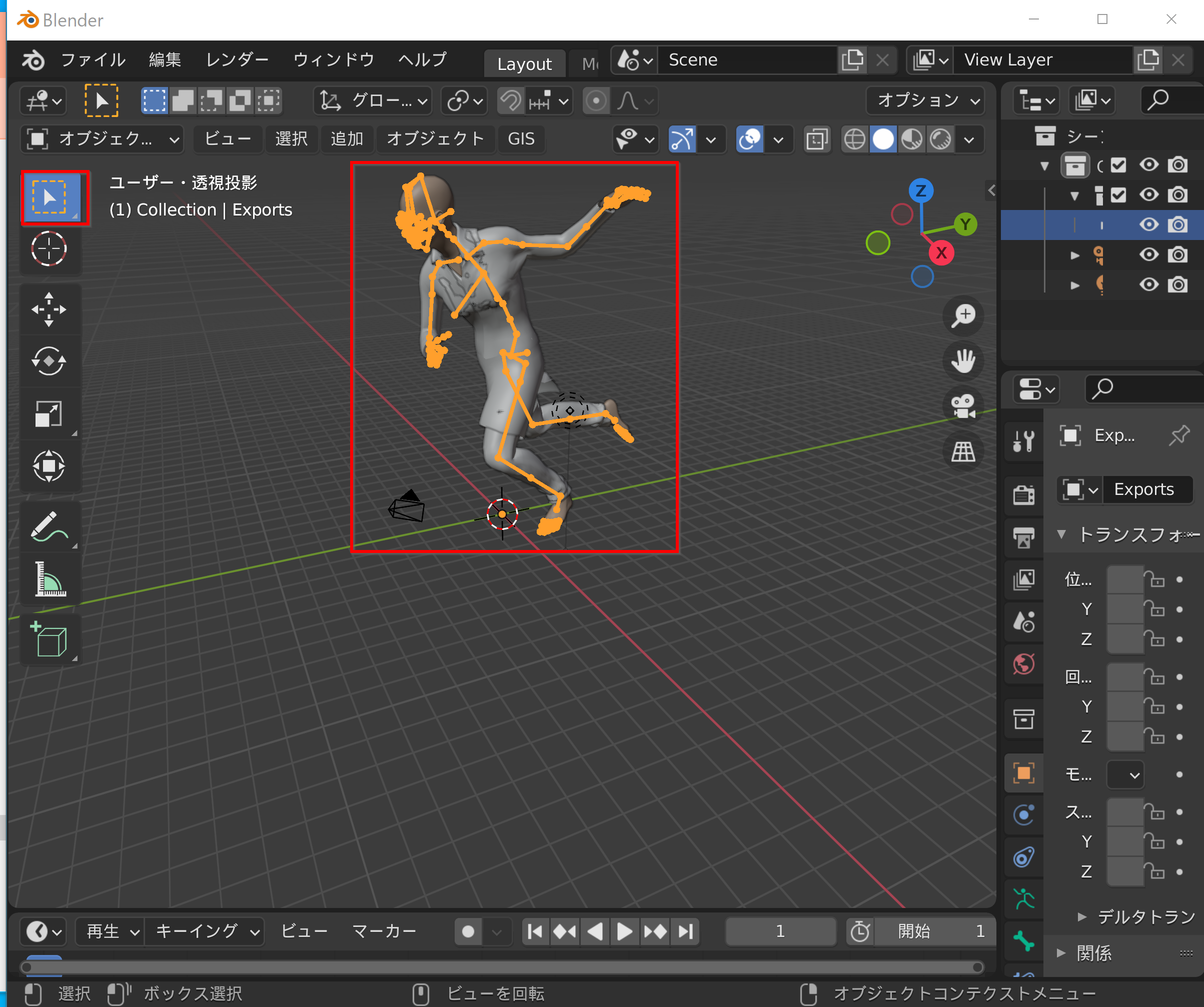Switch to the Layout workspace tab

tap(524, 63)
